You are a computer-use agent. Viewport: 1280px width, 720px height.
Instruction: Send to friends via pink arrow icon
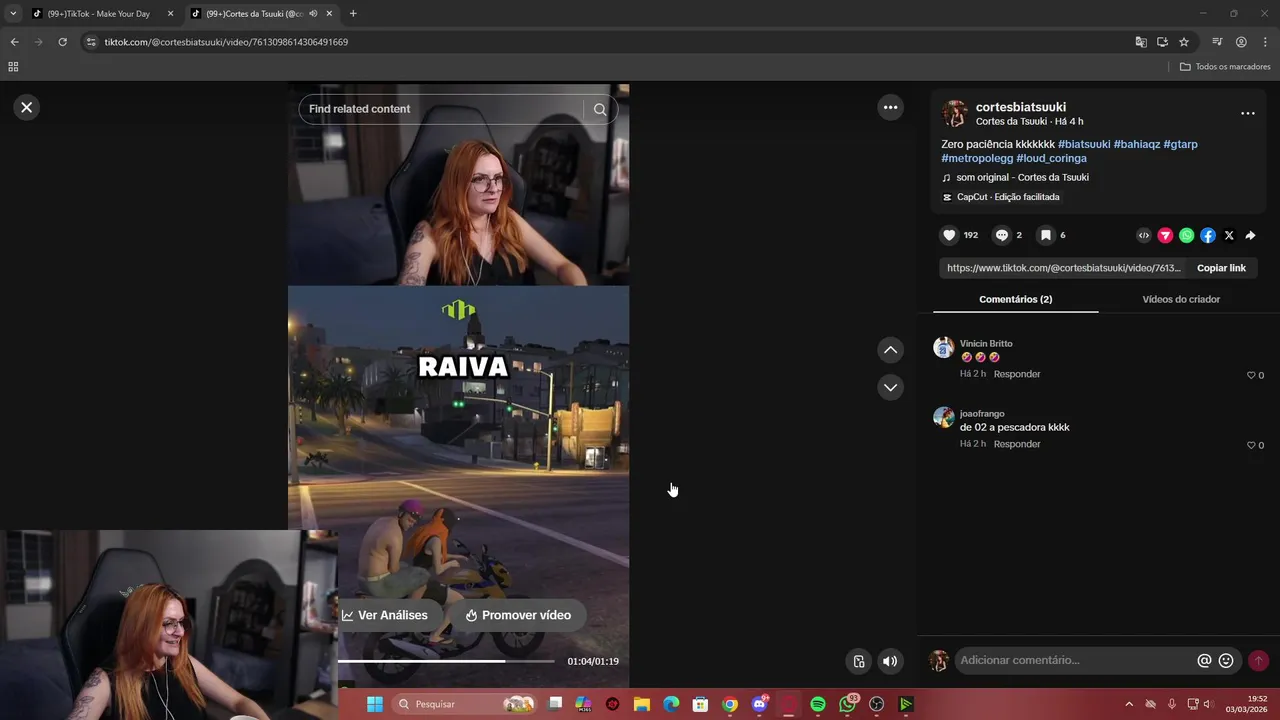[1165, 236]
